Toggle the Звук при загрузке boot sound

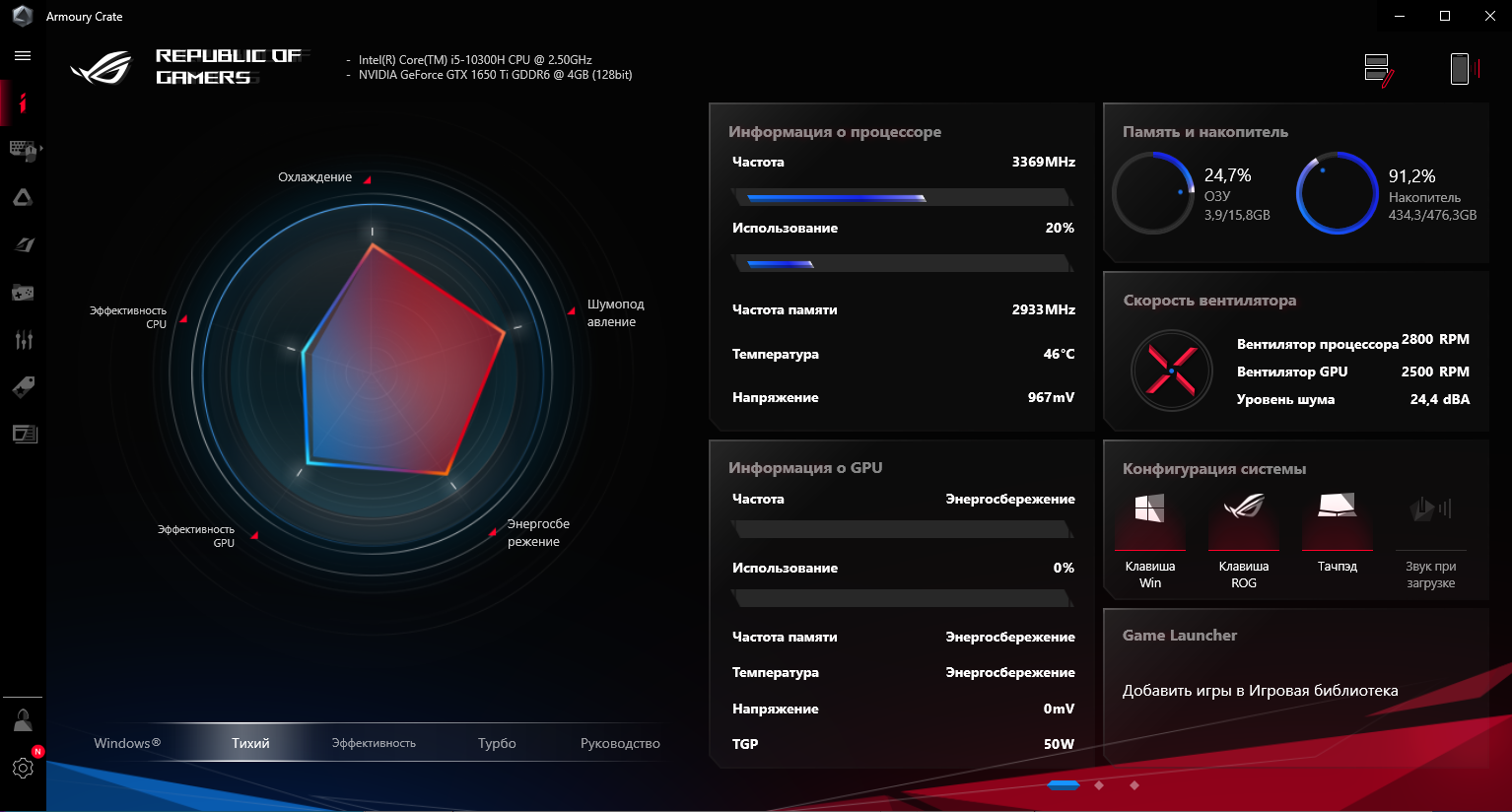pyautogui.click(x=1431, y=540)
